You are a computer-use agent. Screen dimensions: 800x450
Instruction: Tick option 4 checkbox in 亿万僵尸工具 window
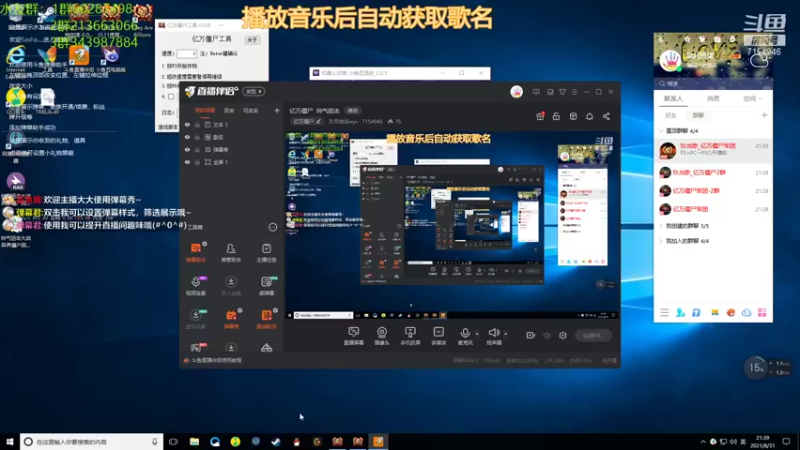coord(171,96)
